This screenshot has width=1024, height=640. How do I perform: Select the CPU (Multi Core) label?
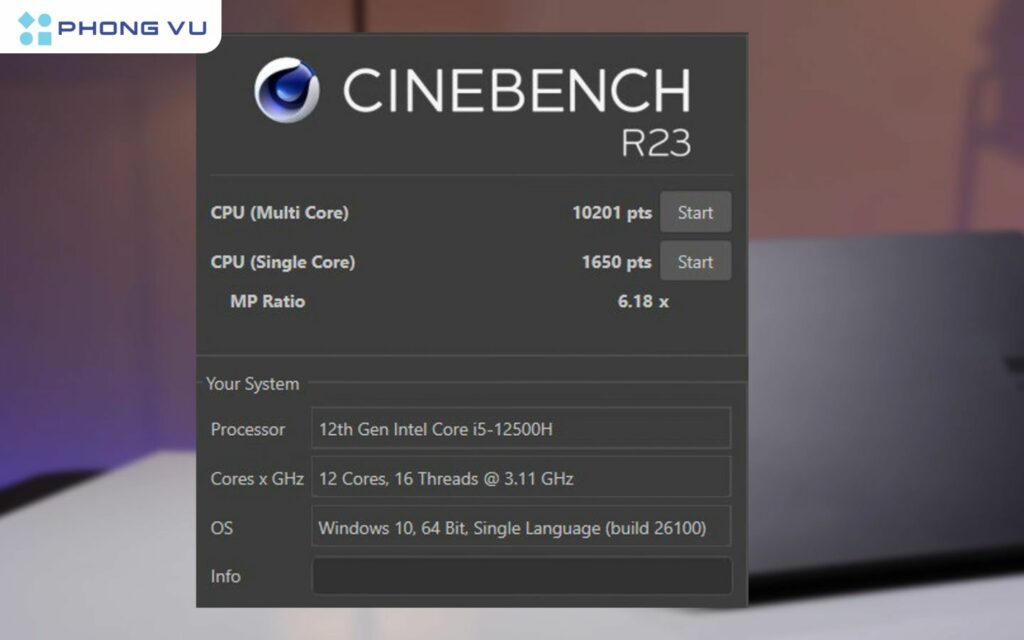click(x=281, y=212)
